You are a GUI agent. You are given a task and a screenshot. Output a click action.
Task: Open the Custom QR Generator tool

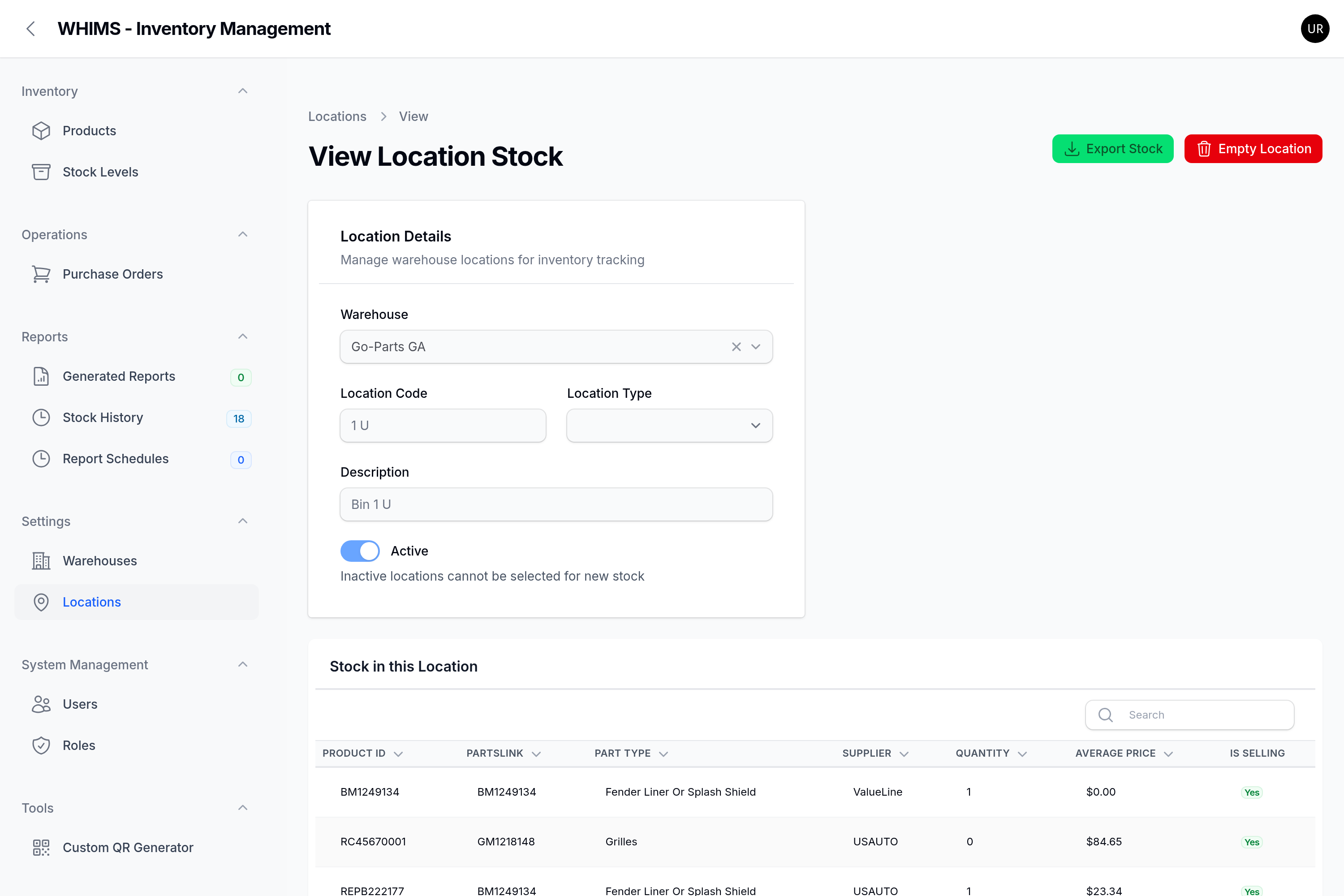(x=137, y=848)
